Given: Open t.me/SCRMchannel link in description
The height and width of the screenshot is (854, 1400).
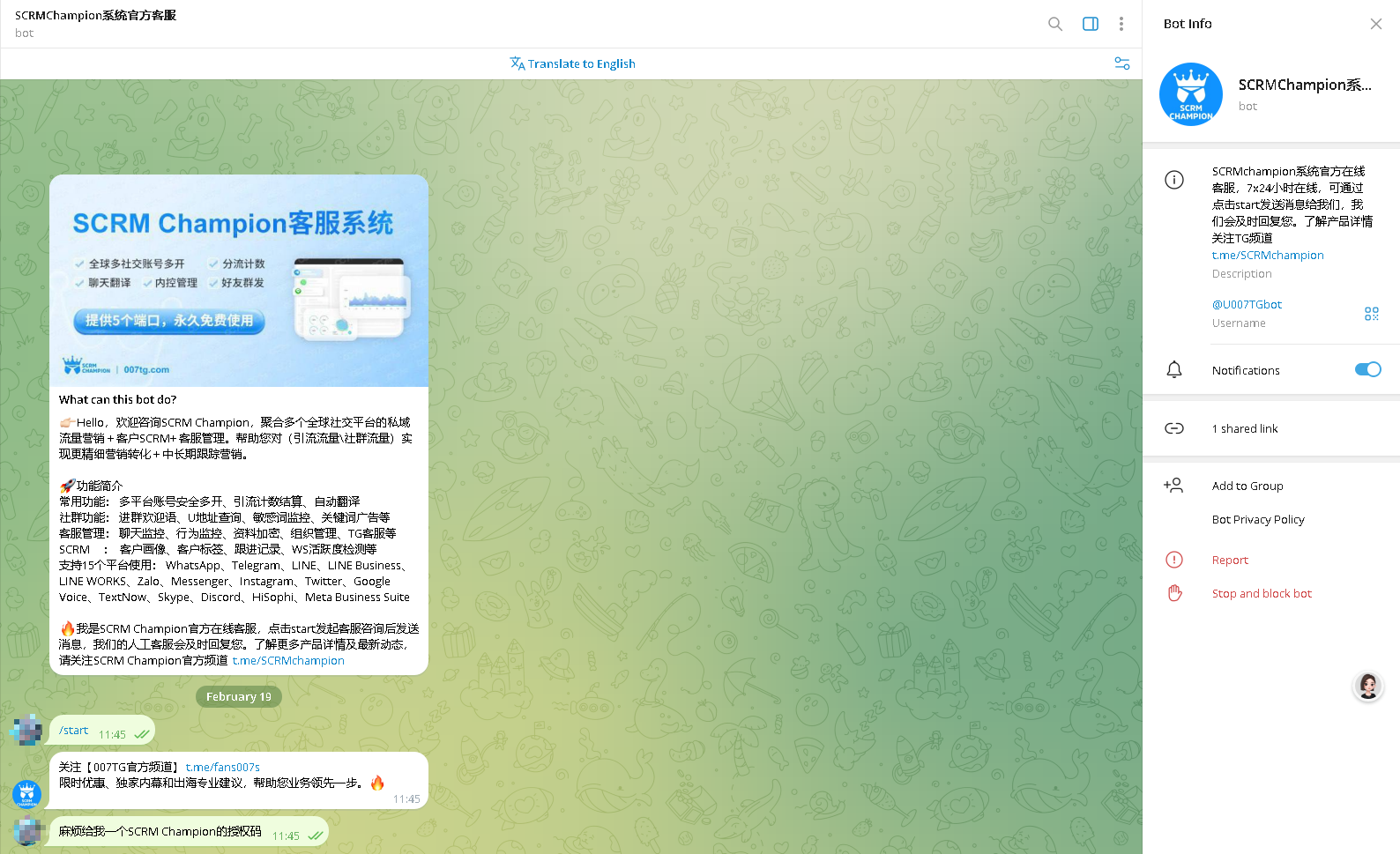Looking at the screenshot, I should pos(1267,256).
